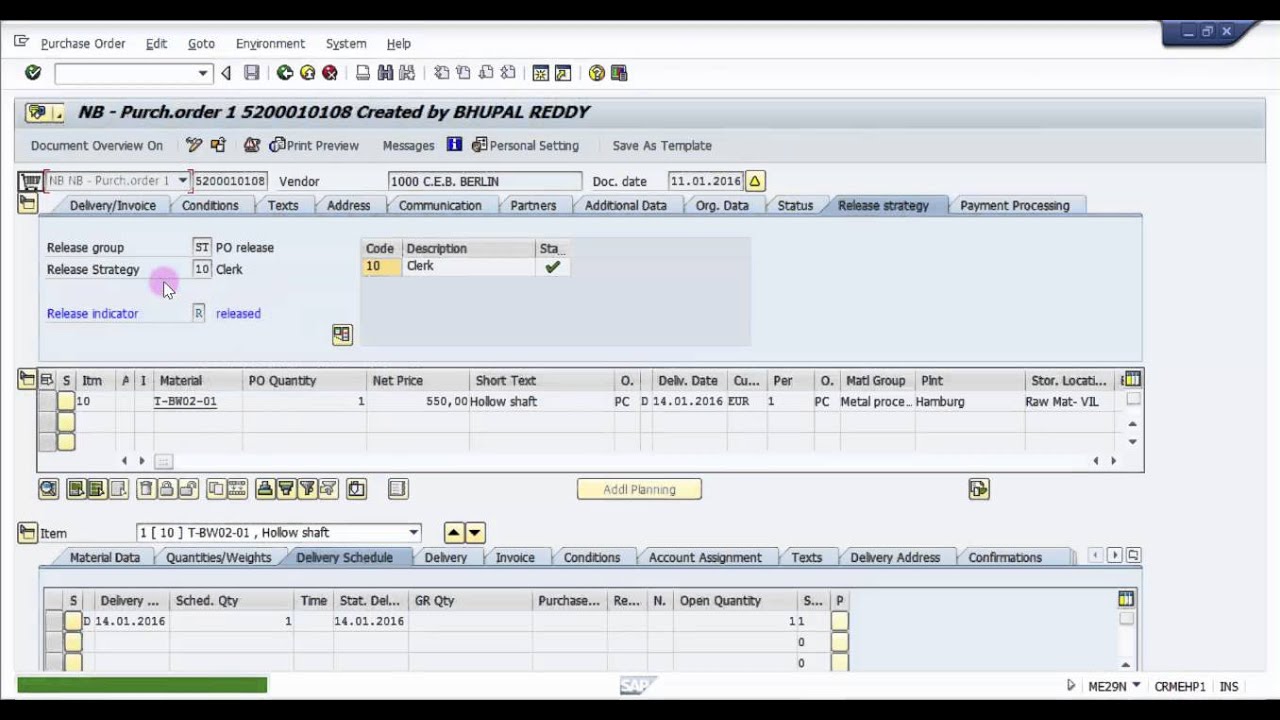Click the Document Overview On button
This screenshot has width=1280, height=720.
96,145
